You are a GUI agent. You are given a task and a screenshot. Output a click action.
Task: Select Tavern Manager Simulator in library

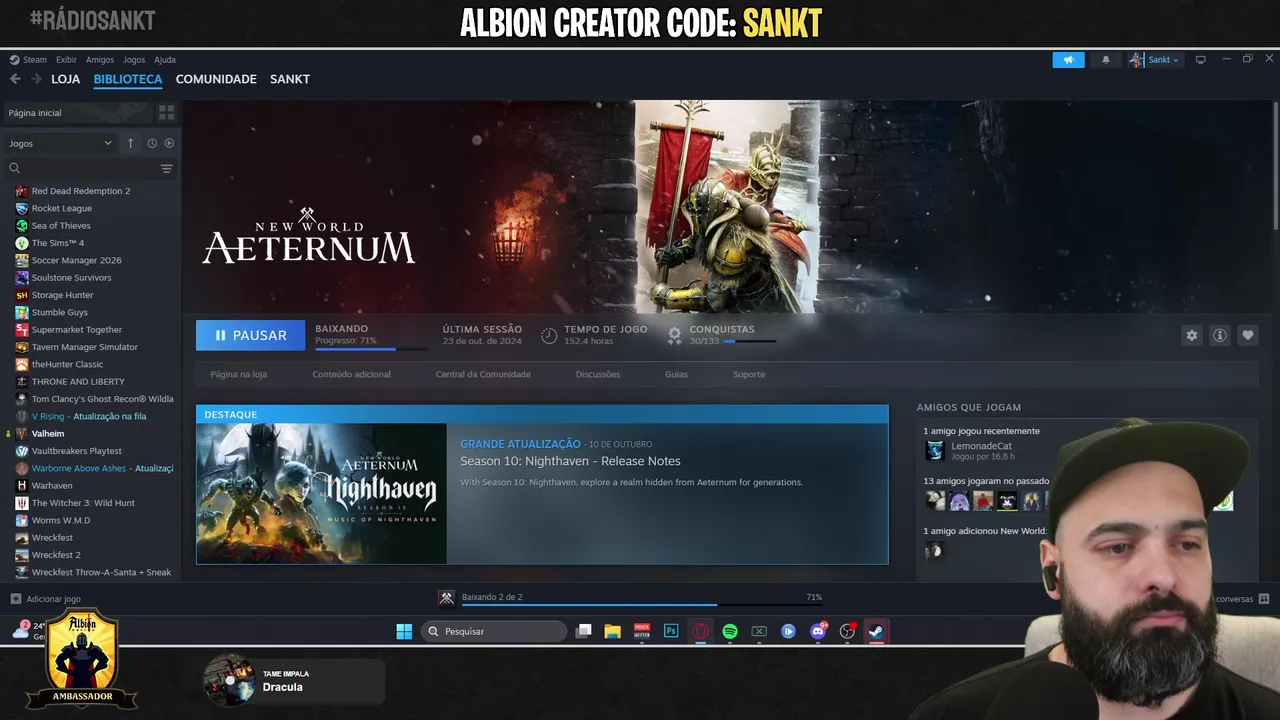tap(85, 347)
